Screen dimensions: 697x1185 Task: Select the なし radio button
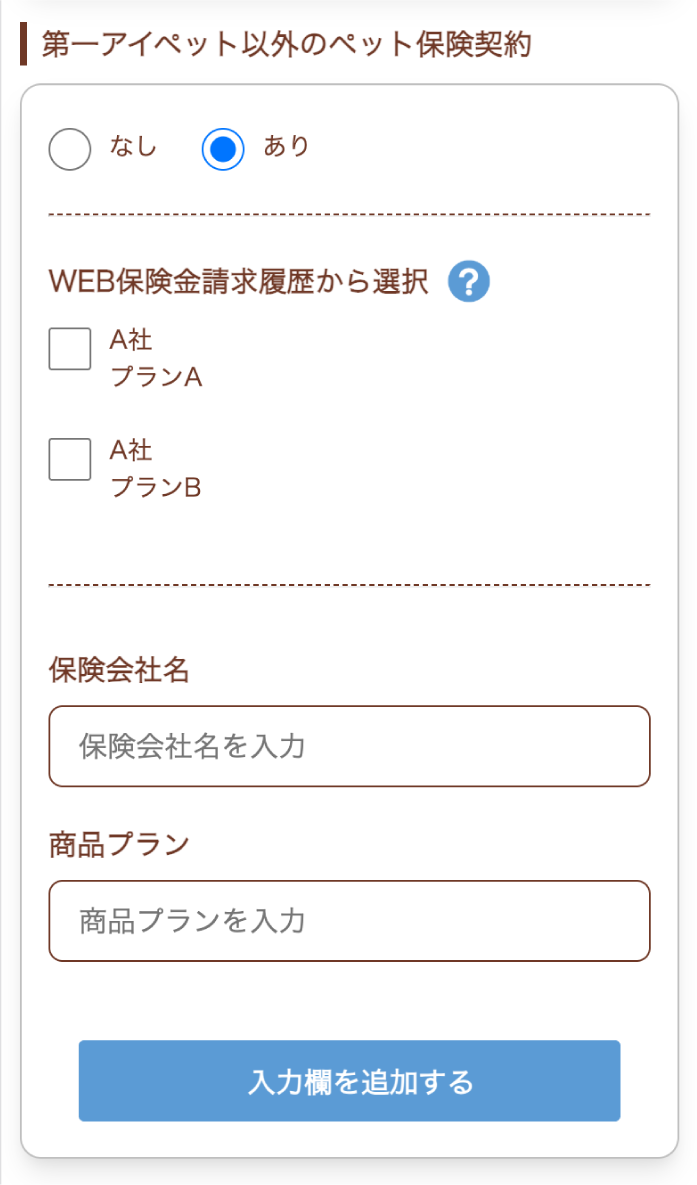pos(68,148)
